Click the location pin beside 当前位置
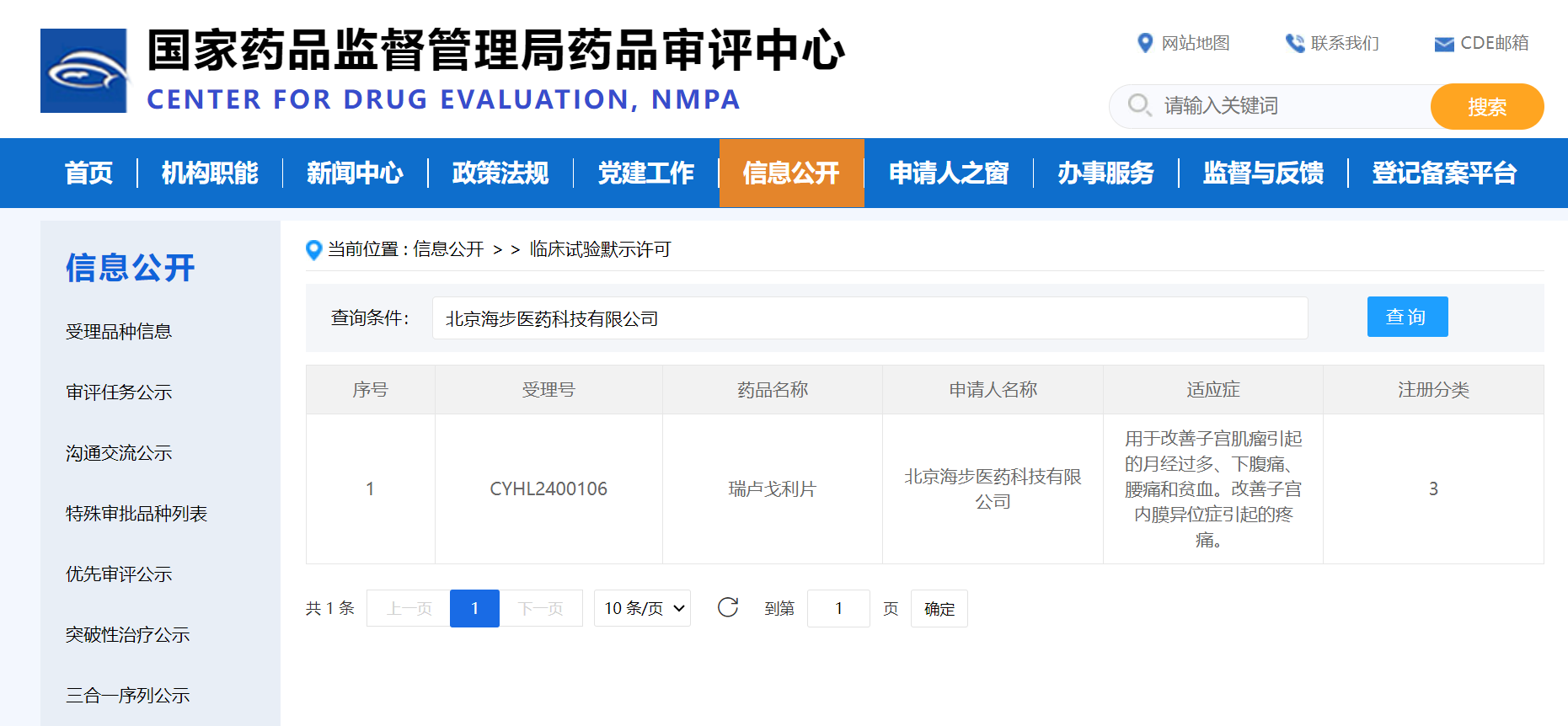1568x726 pixels. pos(313,249)
